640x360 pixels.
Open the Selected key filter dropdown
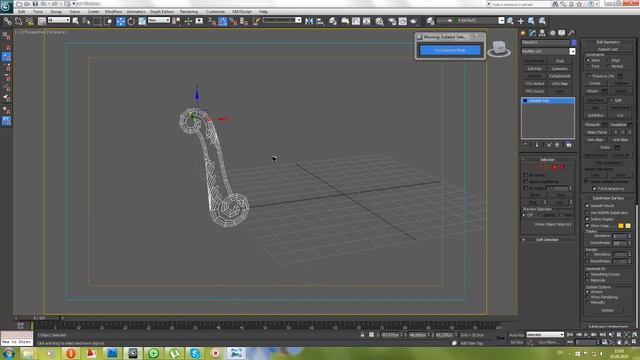(545, 335)
